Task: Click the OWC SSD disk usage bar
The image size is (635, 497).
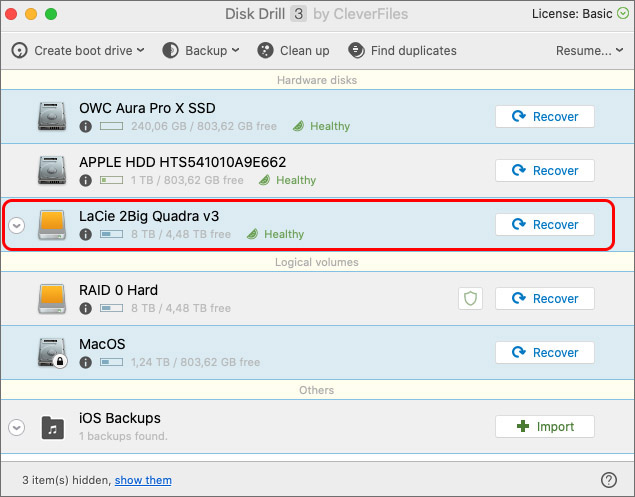Action: [111, 126]
